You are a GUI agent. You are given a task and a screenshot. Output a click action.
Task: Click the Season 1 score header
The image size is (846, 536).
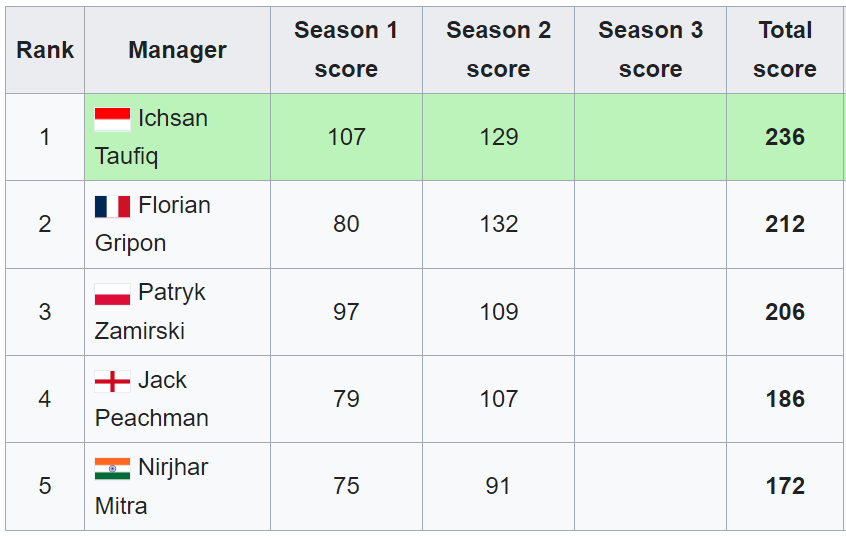(346, 50)
